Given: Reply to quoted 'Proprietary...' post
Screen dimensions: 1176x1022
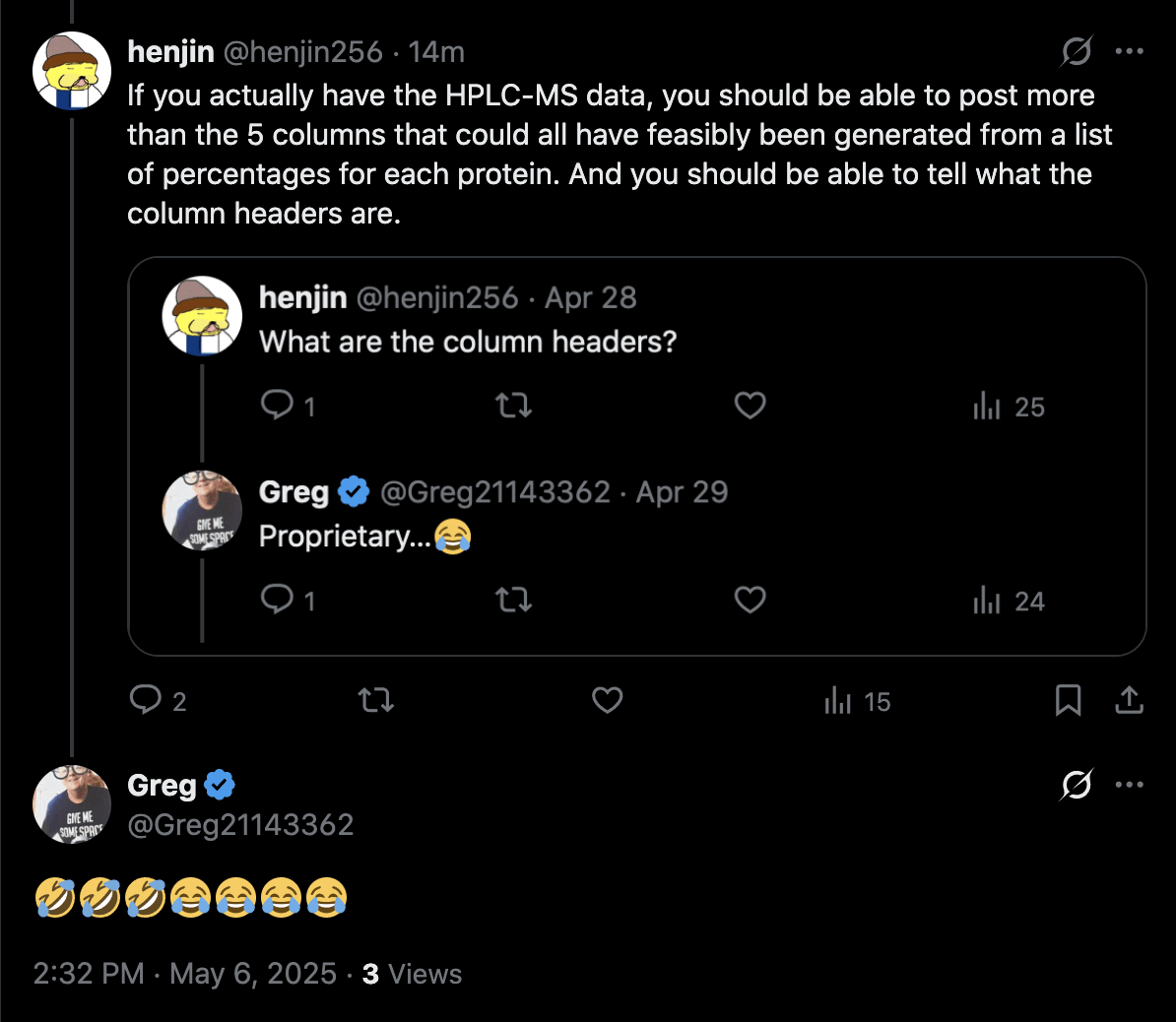Looking at the screenshot, I should 277,600.
